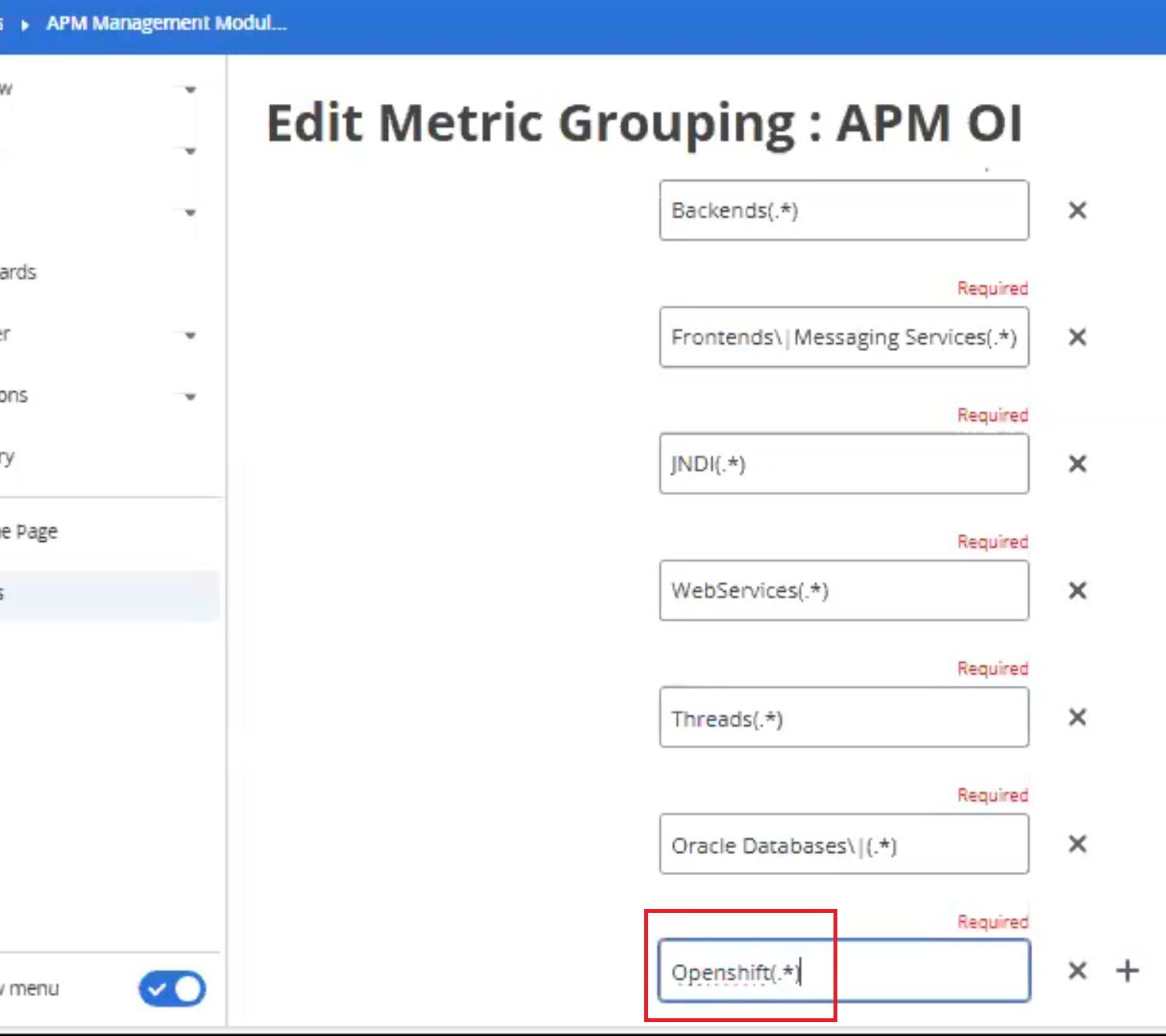Screen dimensions: 1166x1036
Task: Expand the sidebar arrow beside item ending "ons"
Action: coord(190,397)
